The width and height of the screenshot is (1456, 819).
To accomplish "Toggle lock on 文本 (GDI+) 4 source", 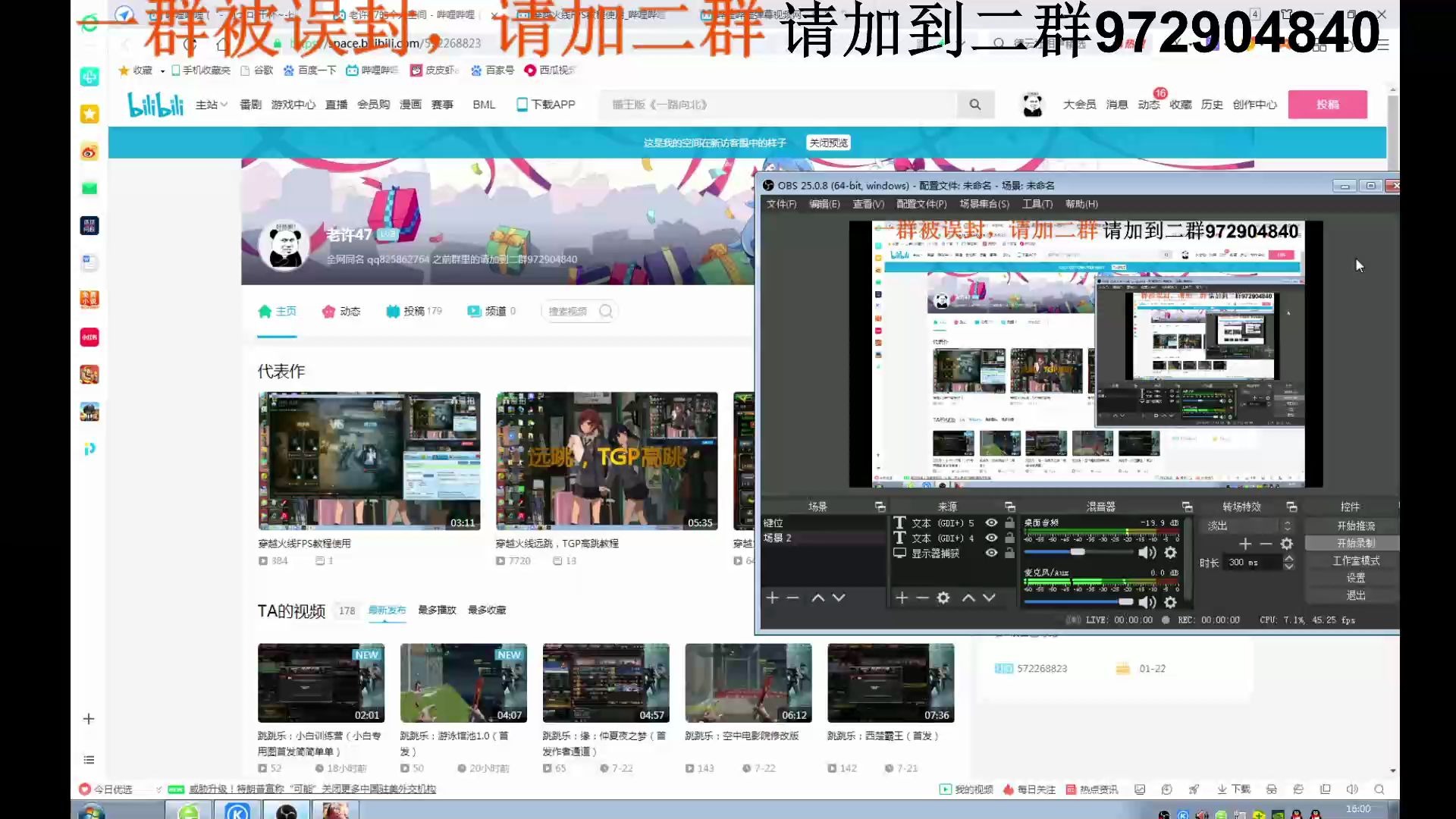I will tap(1009, 538).
